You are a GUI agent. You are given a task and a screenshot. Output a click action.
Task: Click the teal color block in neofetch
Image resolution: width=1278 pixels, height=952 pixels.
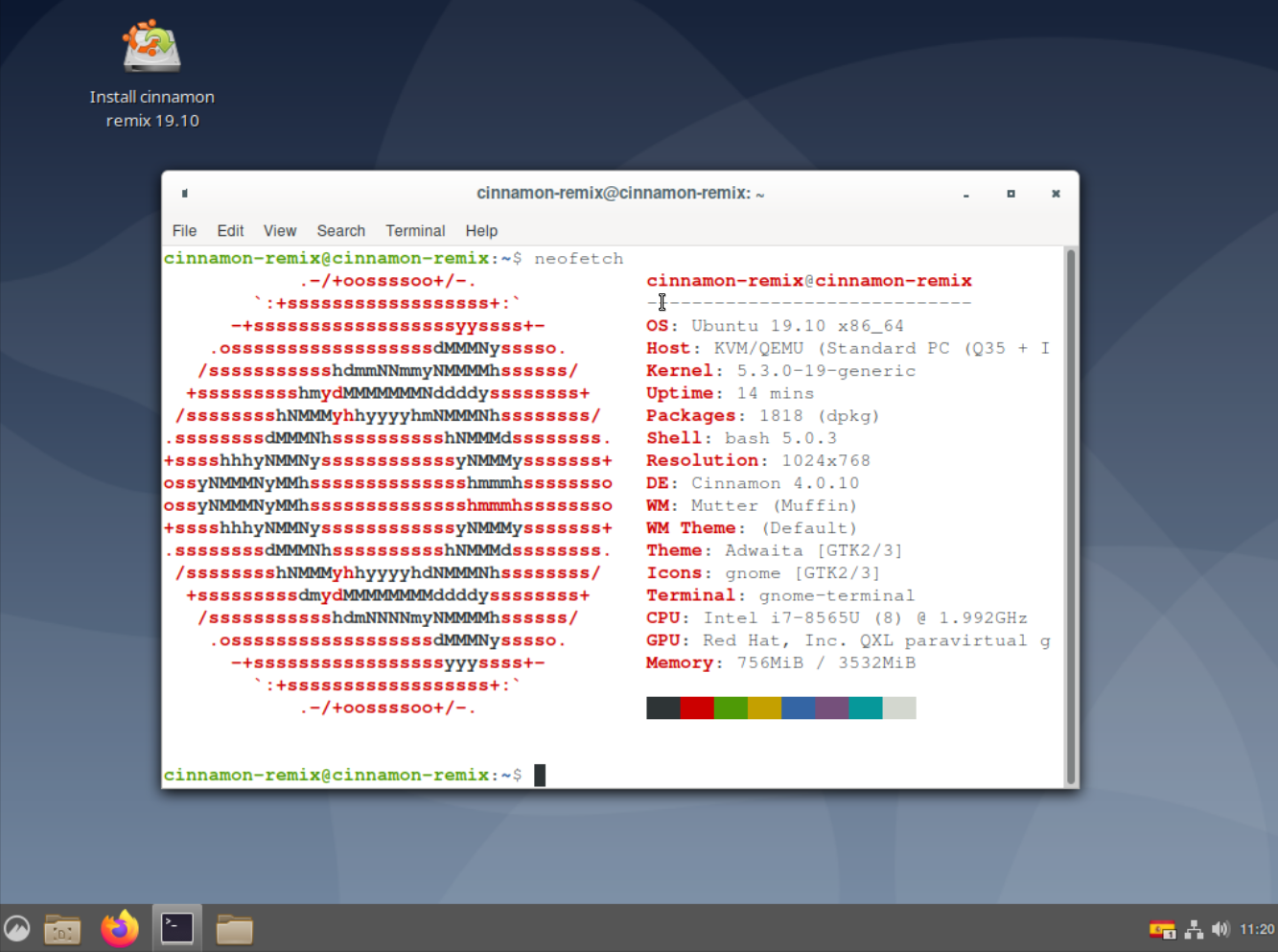pos(865,708)
